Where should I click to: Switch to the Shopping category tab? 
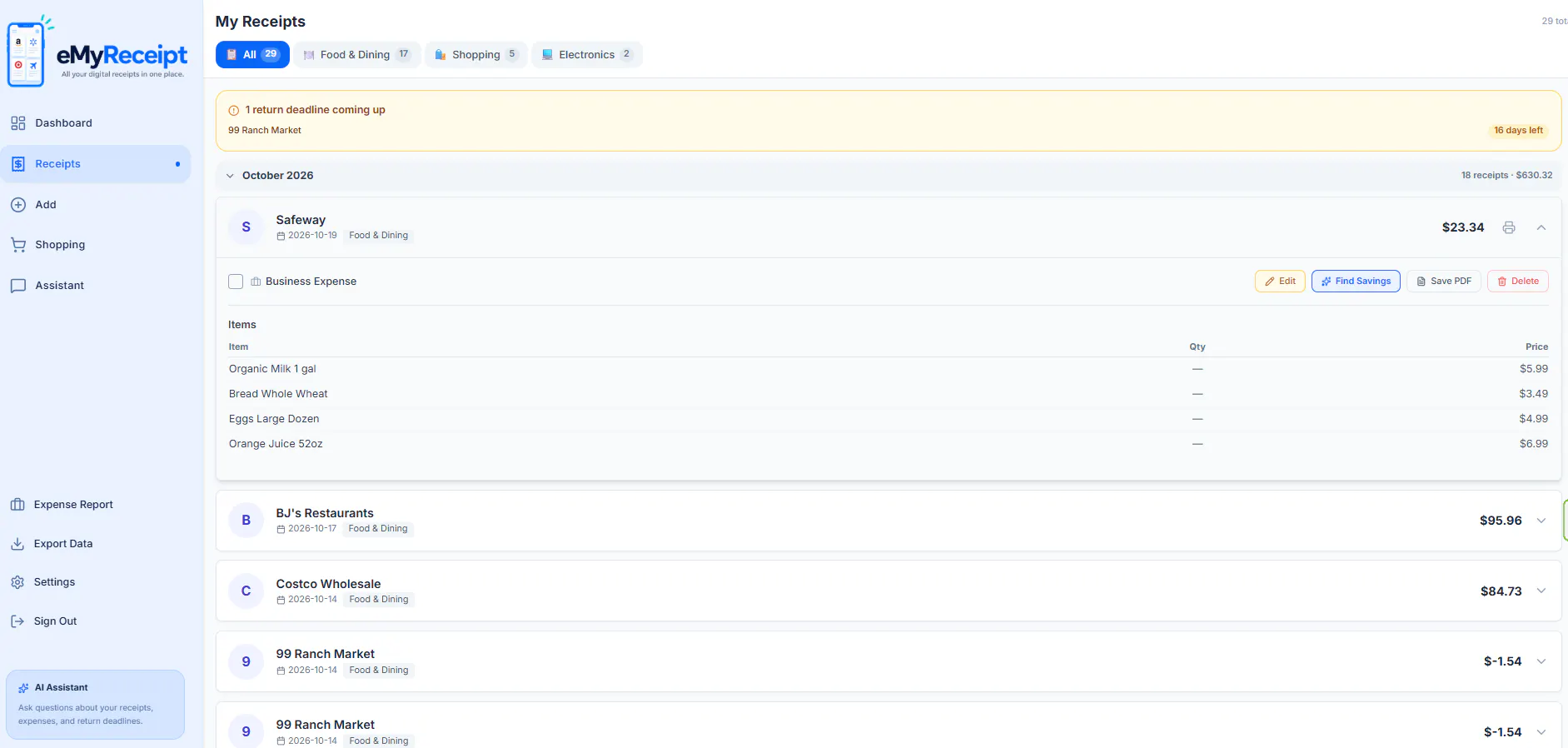pos(475,55)
